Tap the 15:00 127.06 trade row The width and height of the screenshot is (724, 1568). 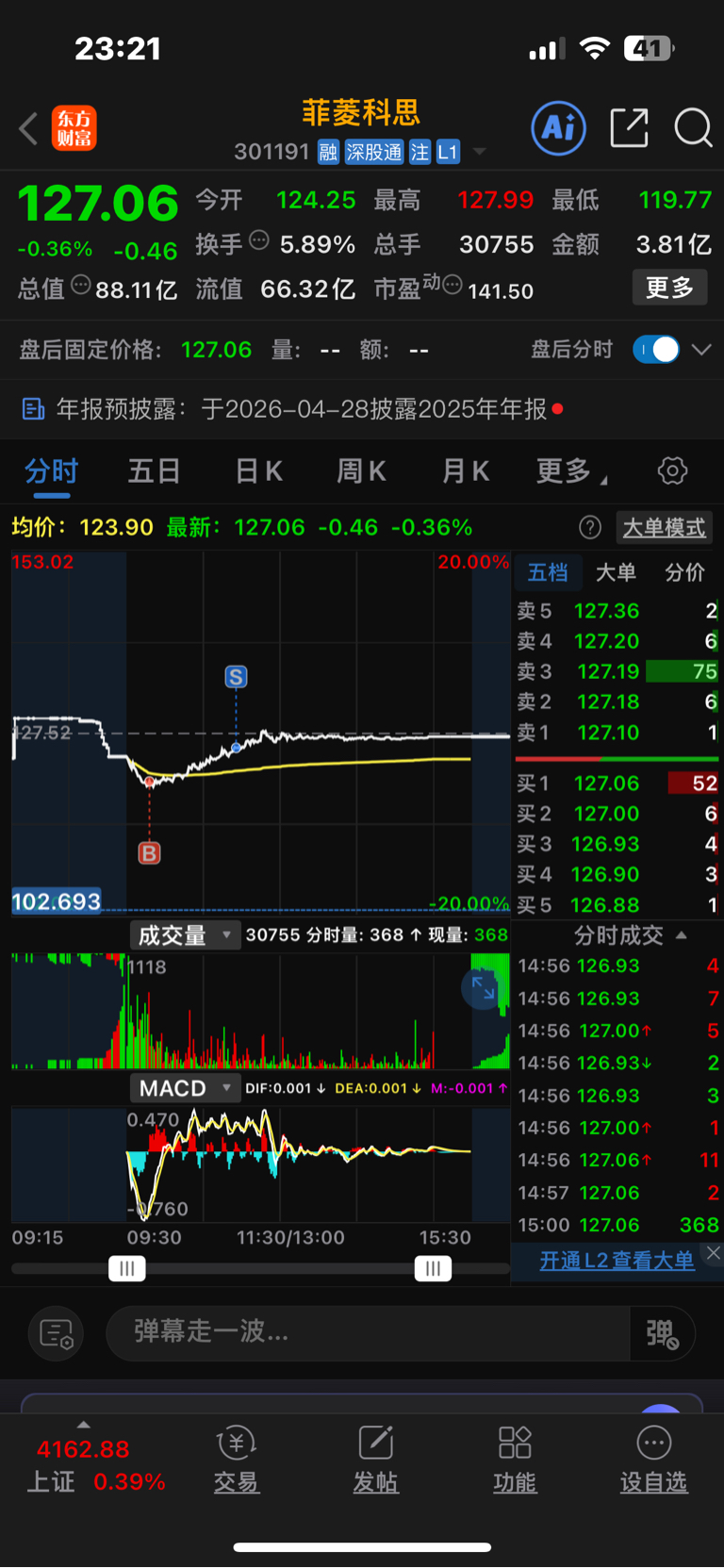click(617, 1225)
